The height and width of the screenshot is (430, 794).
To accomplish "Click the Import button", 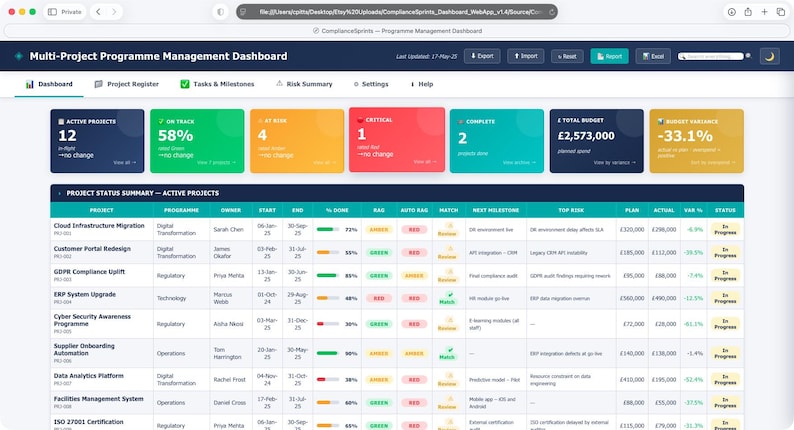I will click(x=526, y=56).
